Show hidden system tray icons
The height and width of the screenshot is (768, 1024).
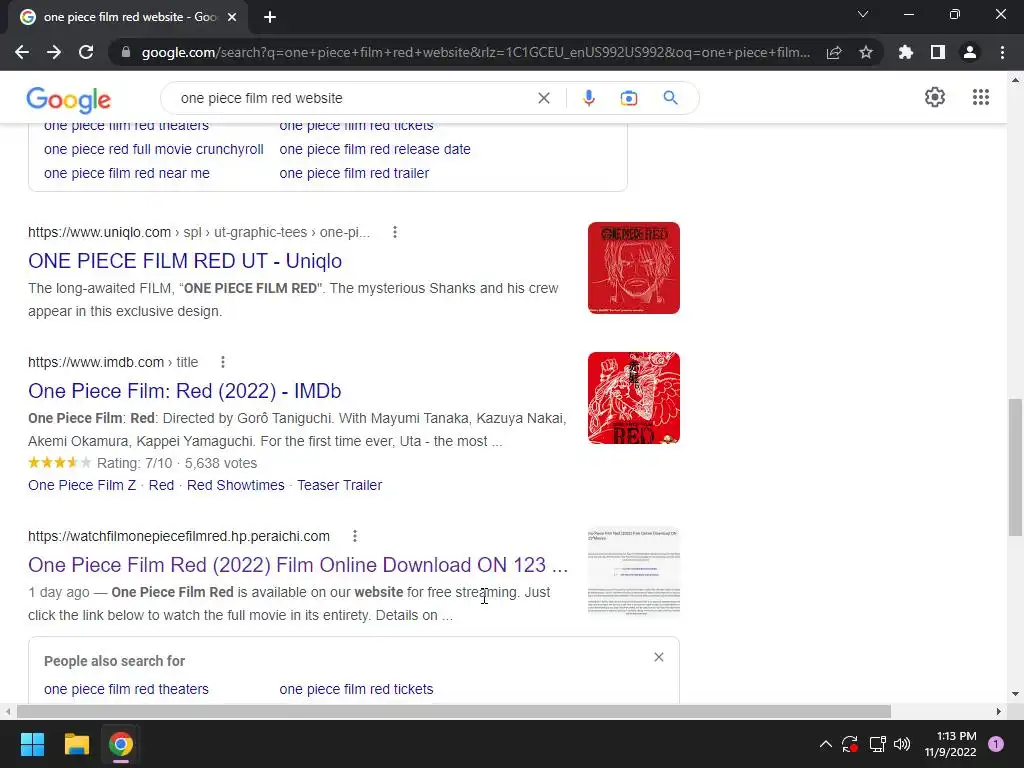tap(825, 744)
